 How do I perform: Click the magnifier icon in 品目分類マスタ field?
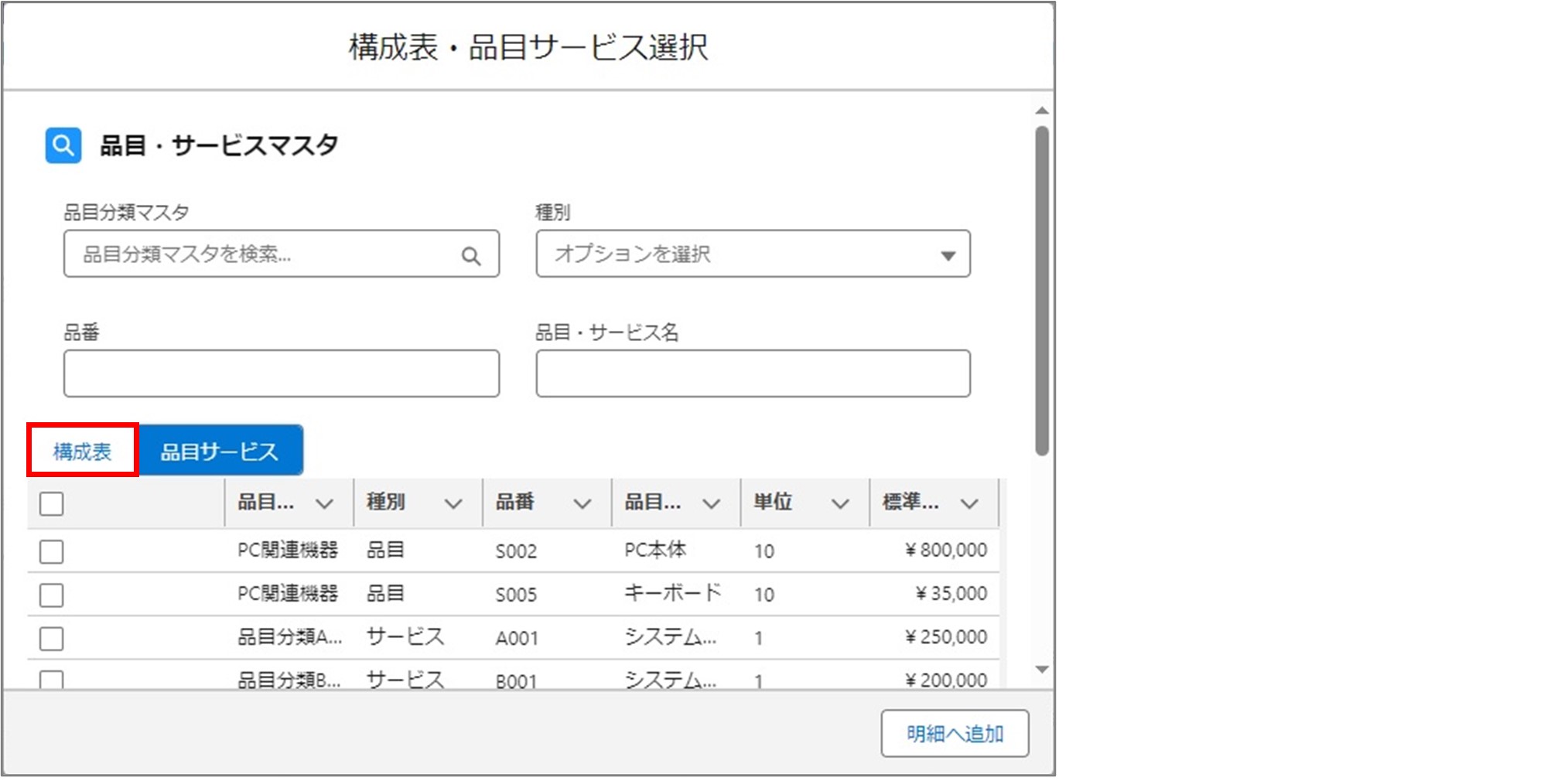click(471, 255)
